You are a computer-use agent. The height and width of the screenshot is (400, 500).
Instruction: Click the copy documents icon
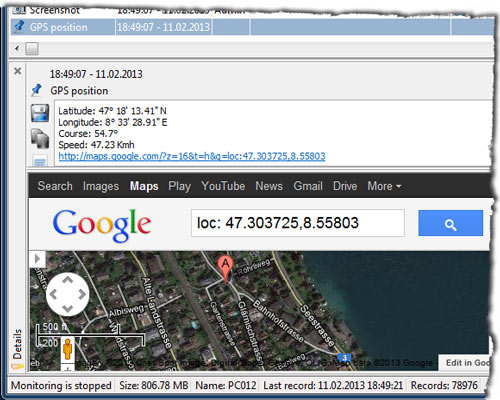[40, 138]
